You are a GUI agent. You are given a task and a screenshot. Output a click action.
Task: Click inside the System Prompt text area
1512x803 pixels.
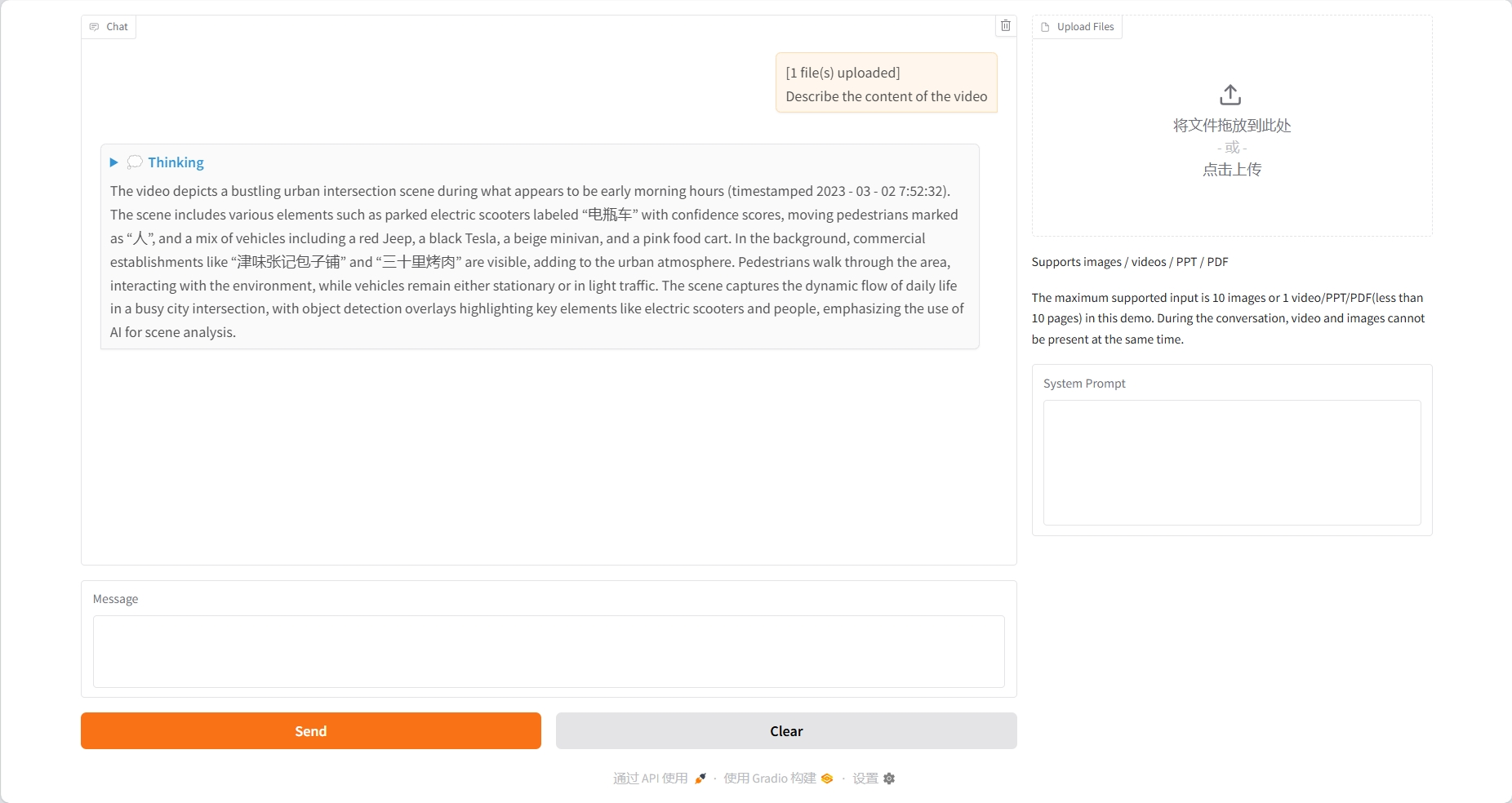pos(1231,462)
